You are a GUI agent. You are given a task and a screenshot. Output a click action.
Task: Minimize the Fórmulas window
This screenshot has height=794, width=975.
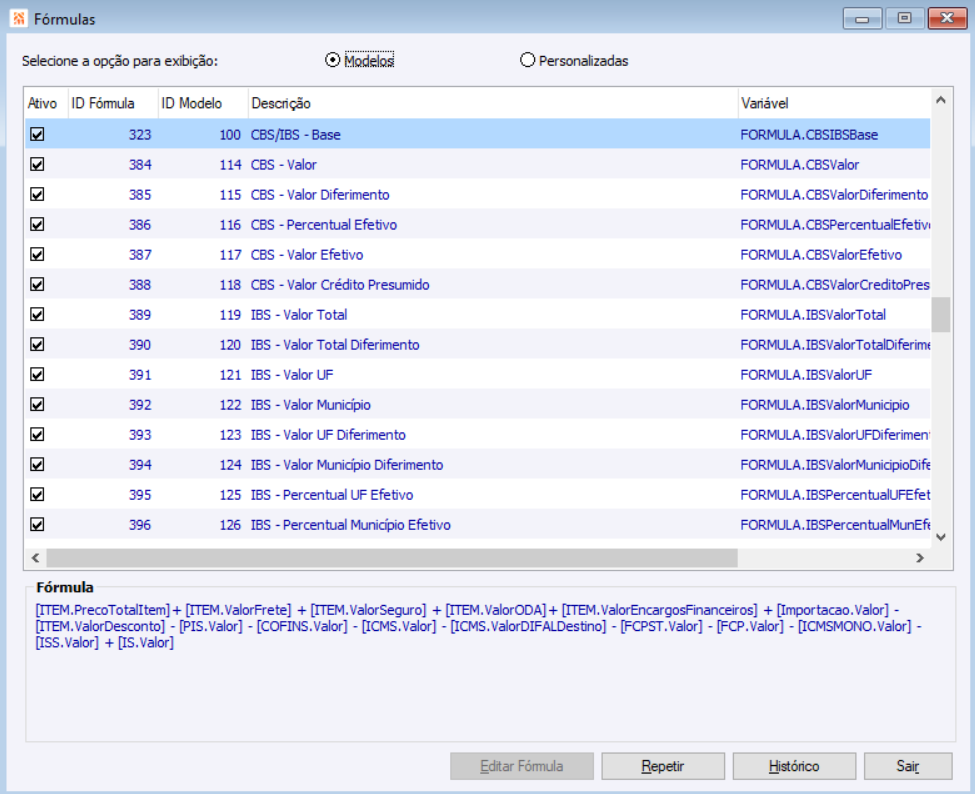(862, 18)
